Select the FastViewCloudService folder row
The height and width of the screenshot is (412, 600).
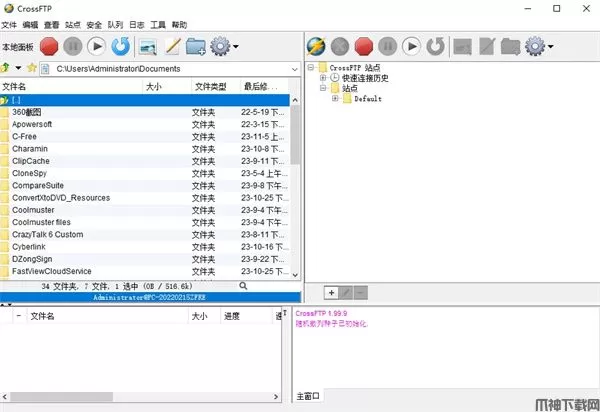click(x=145, y=271)
